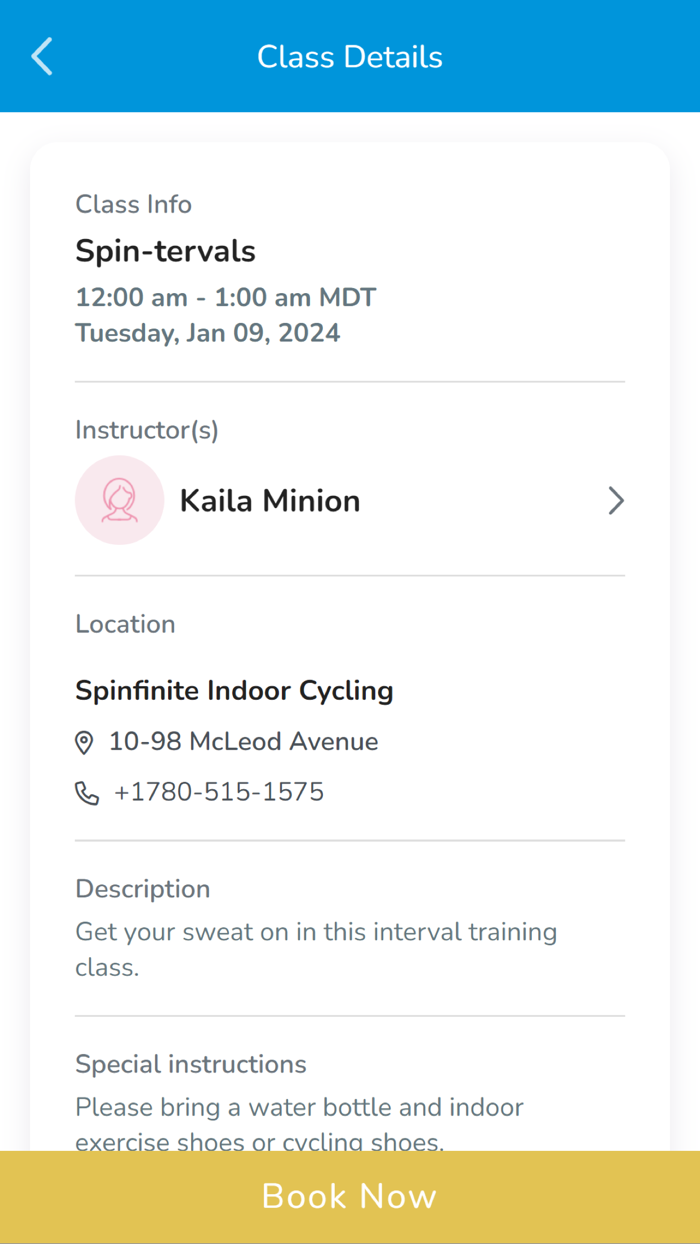Image resolution: width=700 pixels, height=1244 pixels.
Task: Tap the 10-98 McLeod Avenue address
Action: (243, 742)
